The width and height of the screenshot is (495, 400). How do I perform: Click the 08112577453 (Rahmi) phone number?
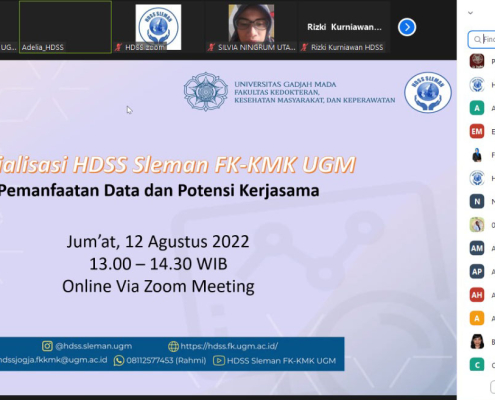click(x=166, y=361)
